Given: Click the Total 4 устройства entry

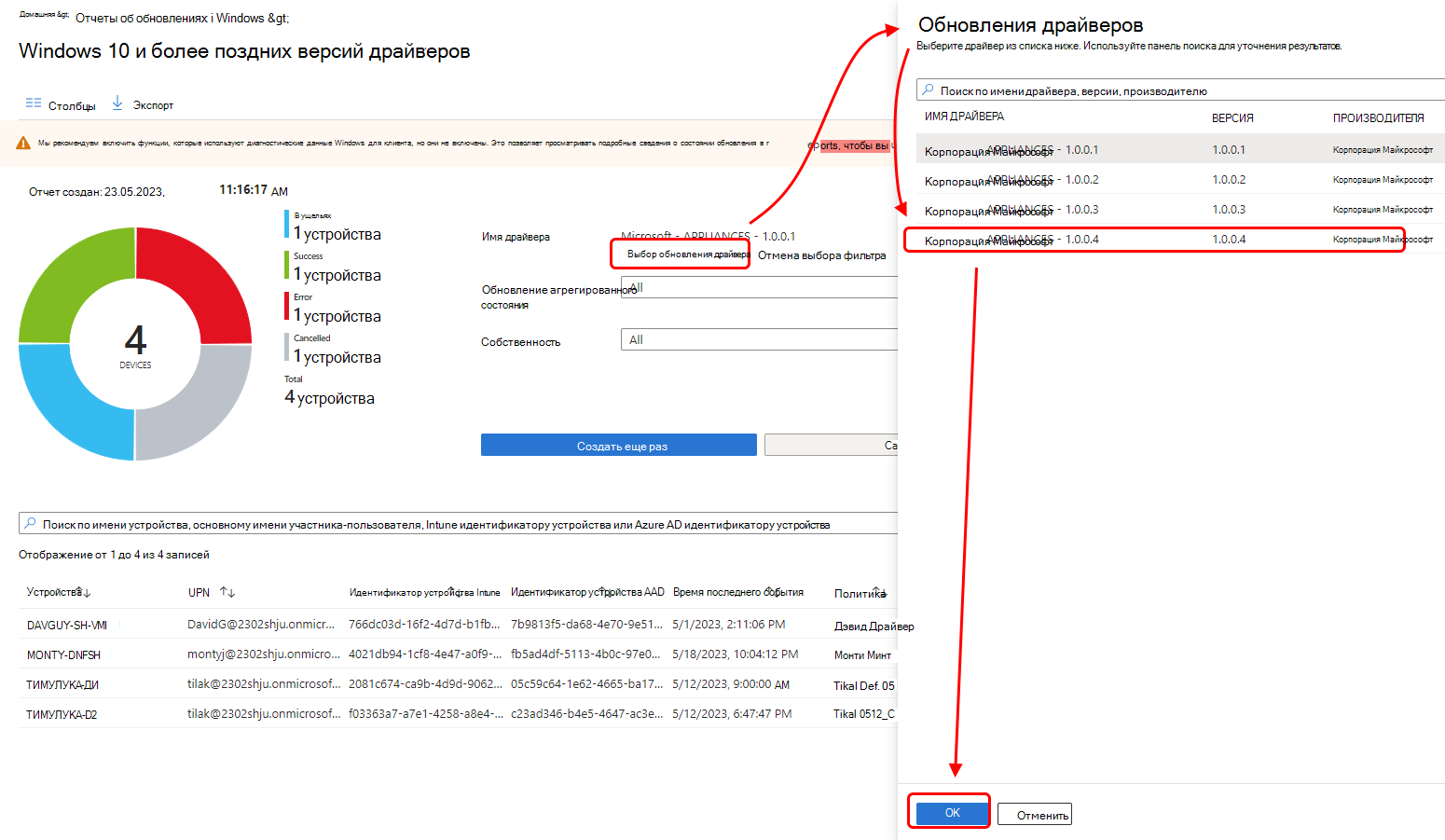Looking at the screenshot, I should pos(329,390).
